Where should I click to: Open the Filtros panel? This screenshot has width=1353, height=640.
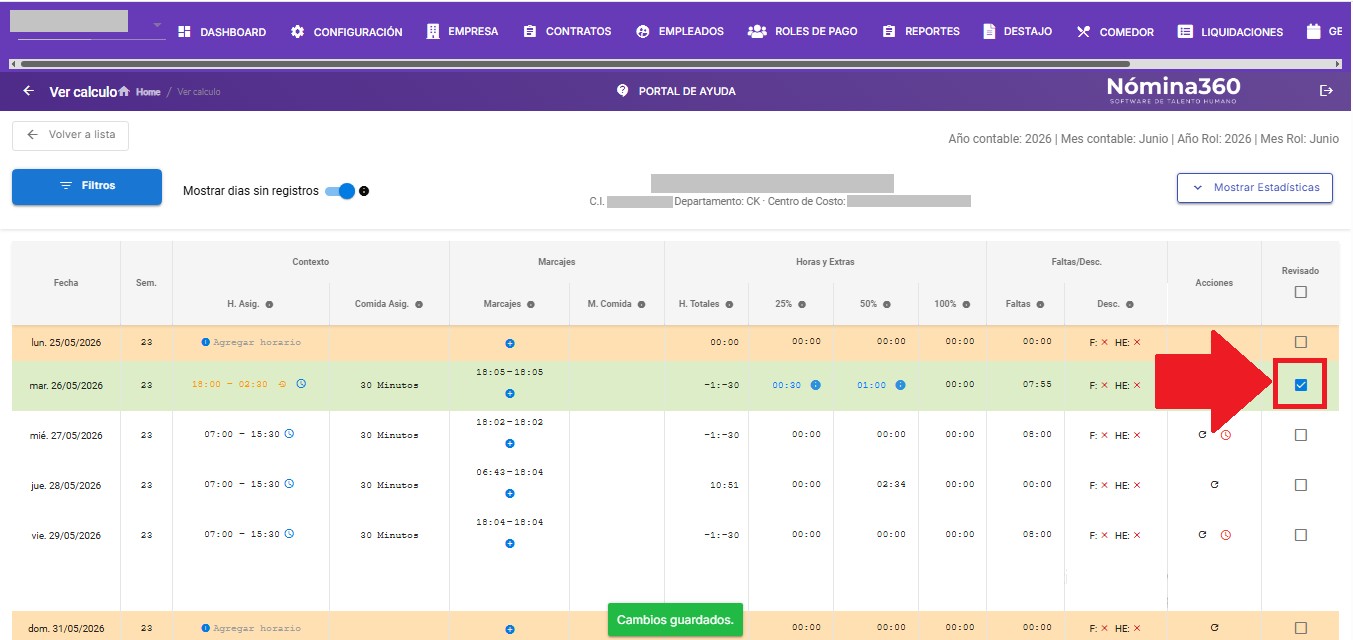pyautogui.click(x=87, y=186)
